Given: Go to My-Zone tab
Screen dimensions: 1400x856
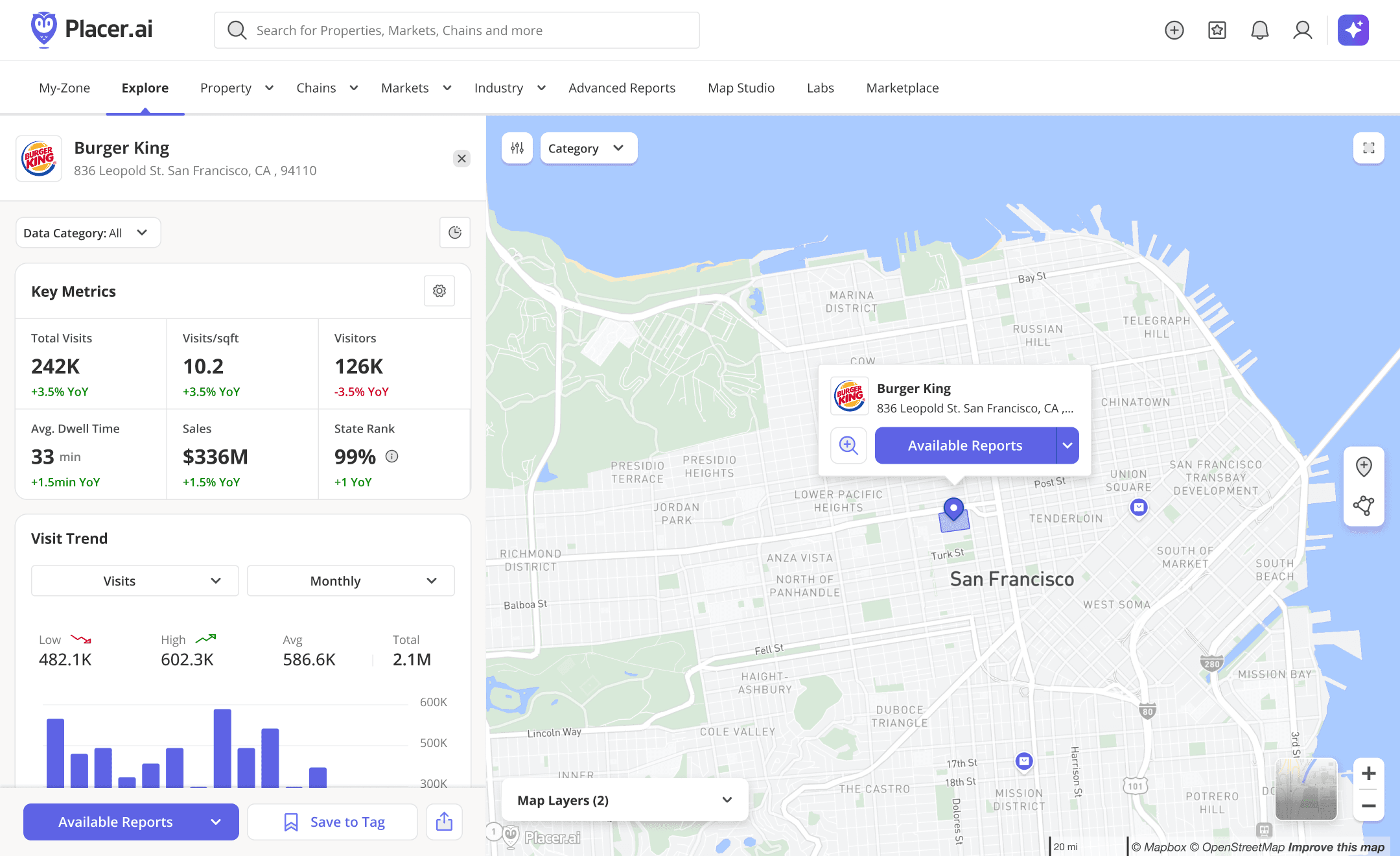Looking at the screenshot, I should 64,88.
